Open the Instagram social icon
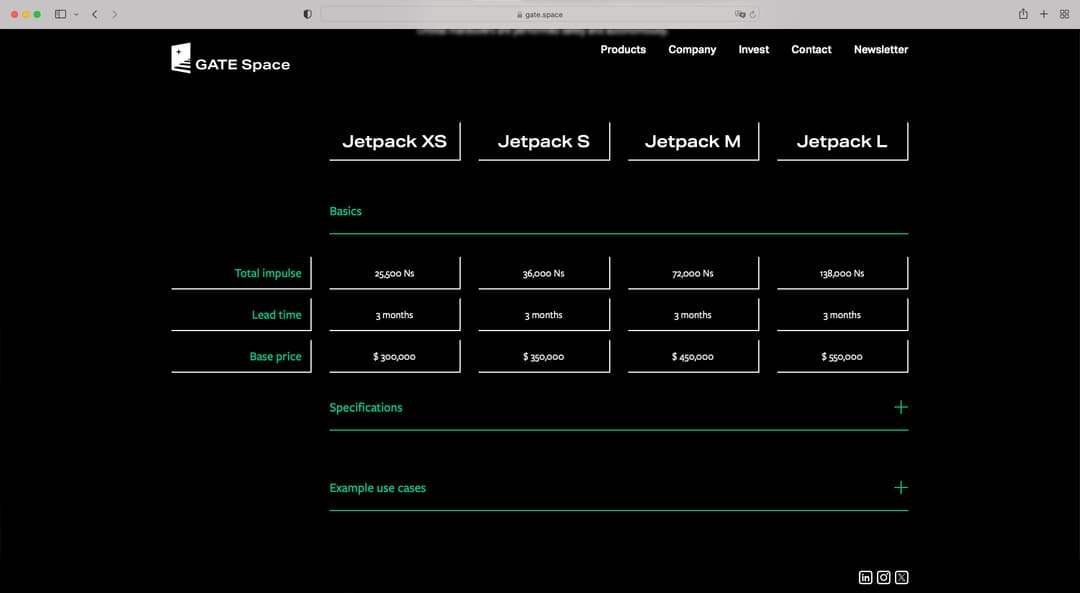This screenshot has width=1080, height=593. coord(883,577)
